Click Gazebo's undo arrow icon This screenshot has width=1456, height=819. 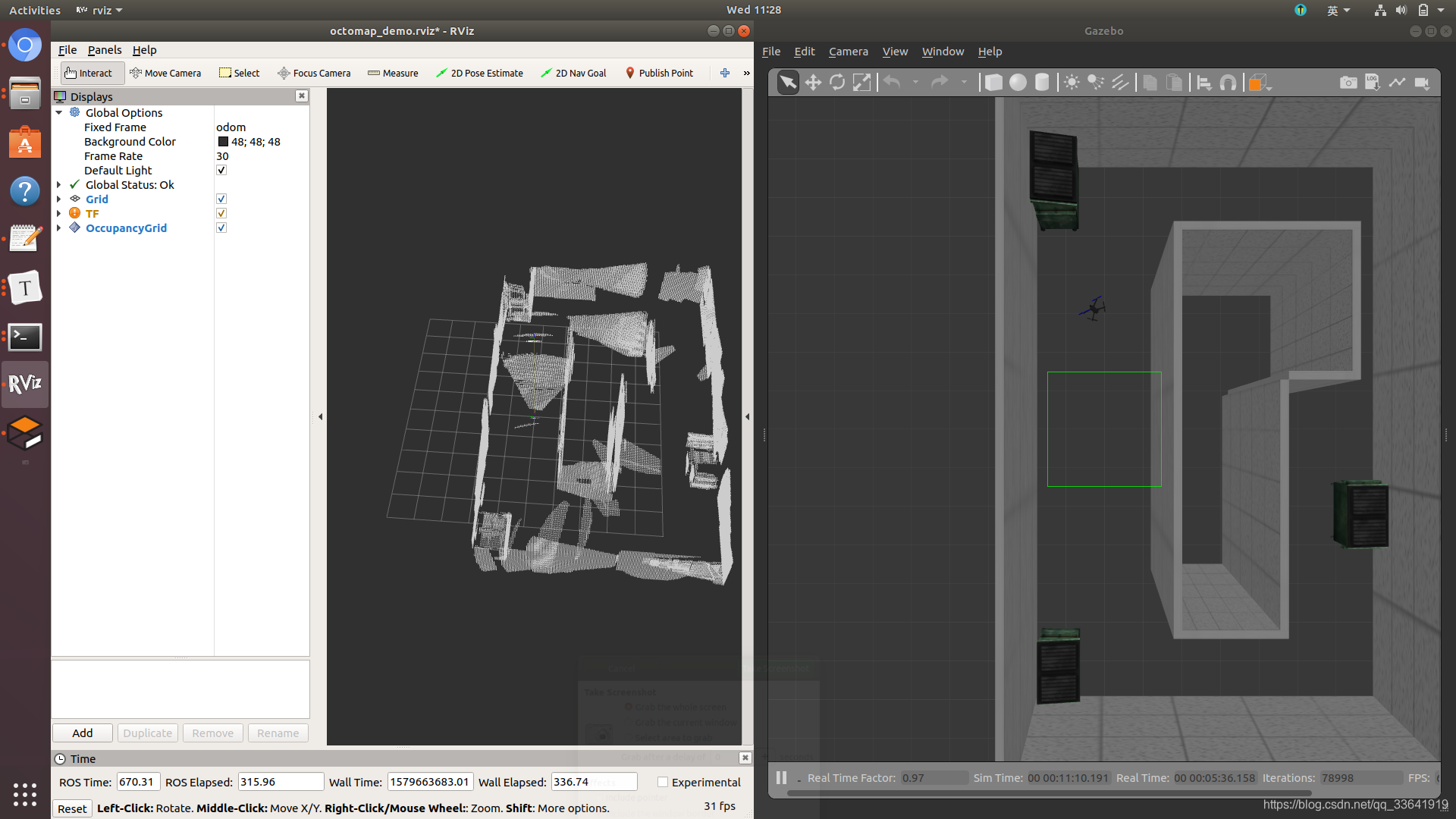coord(892,82)
